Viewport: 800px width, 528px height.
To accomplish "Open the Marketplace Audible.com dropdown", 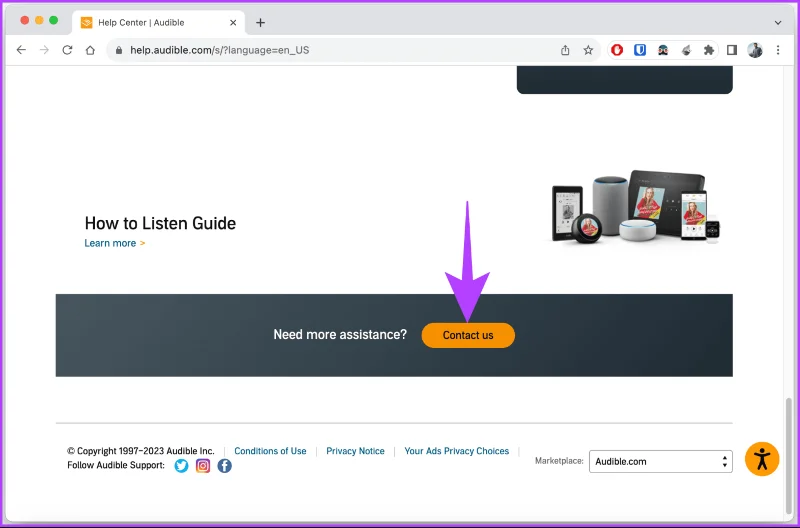I will click(661, 461).
